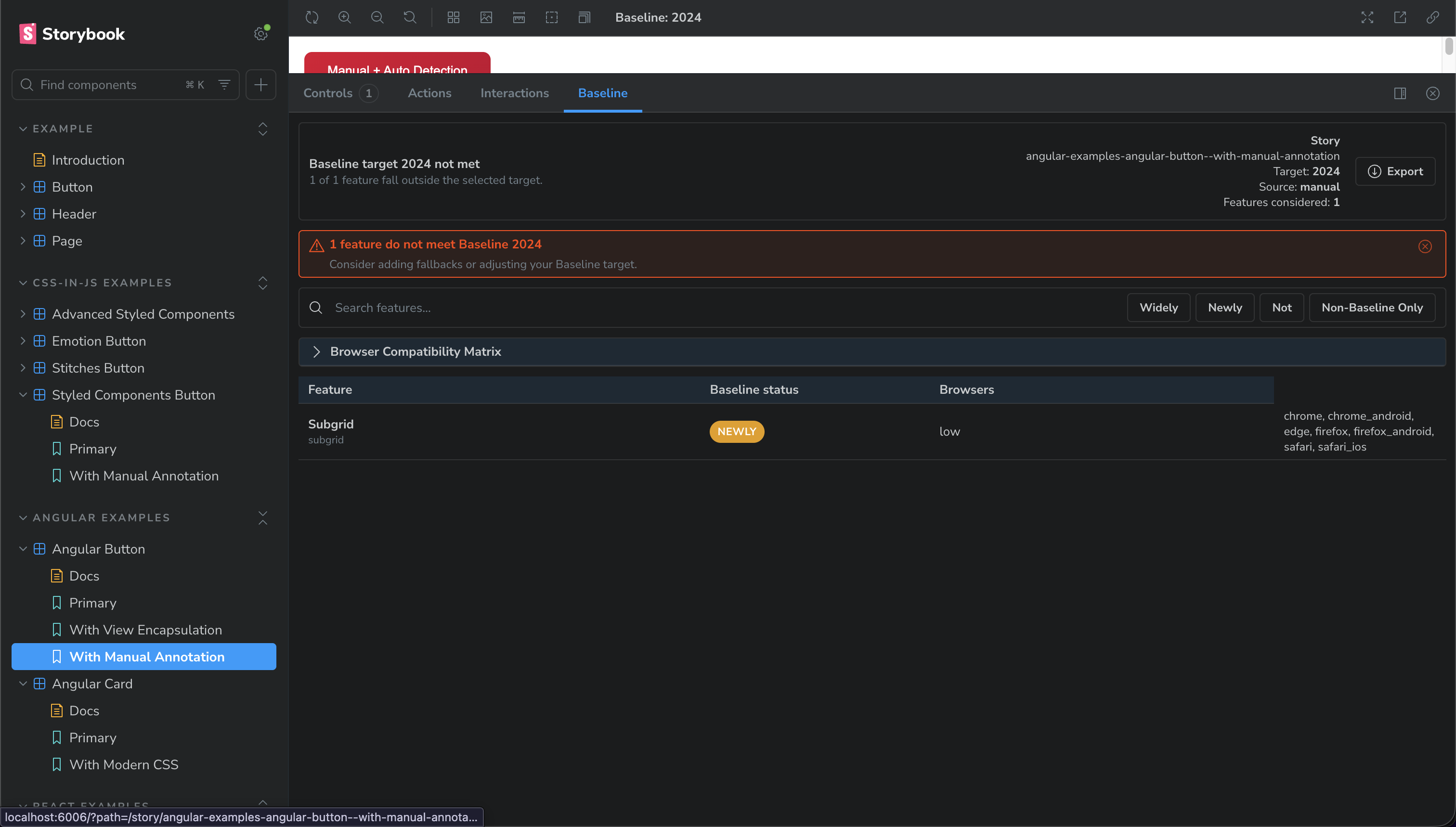Switch to the Interactions tab
Screen dimensions: 1456x827
coord(514,93)
